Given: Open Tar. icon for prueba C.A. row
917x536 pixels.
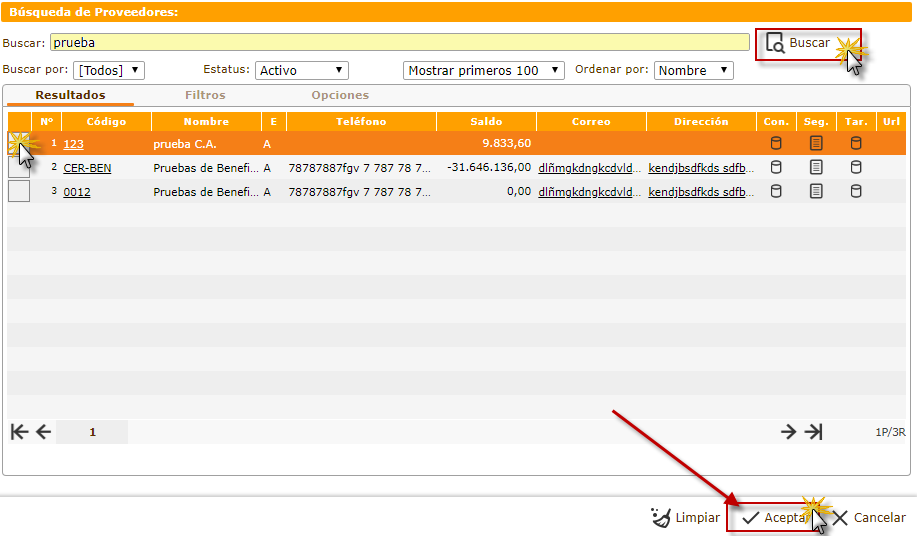Looking at the screenshot, I should click(x=856, y=143).
